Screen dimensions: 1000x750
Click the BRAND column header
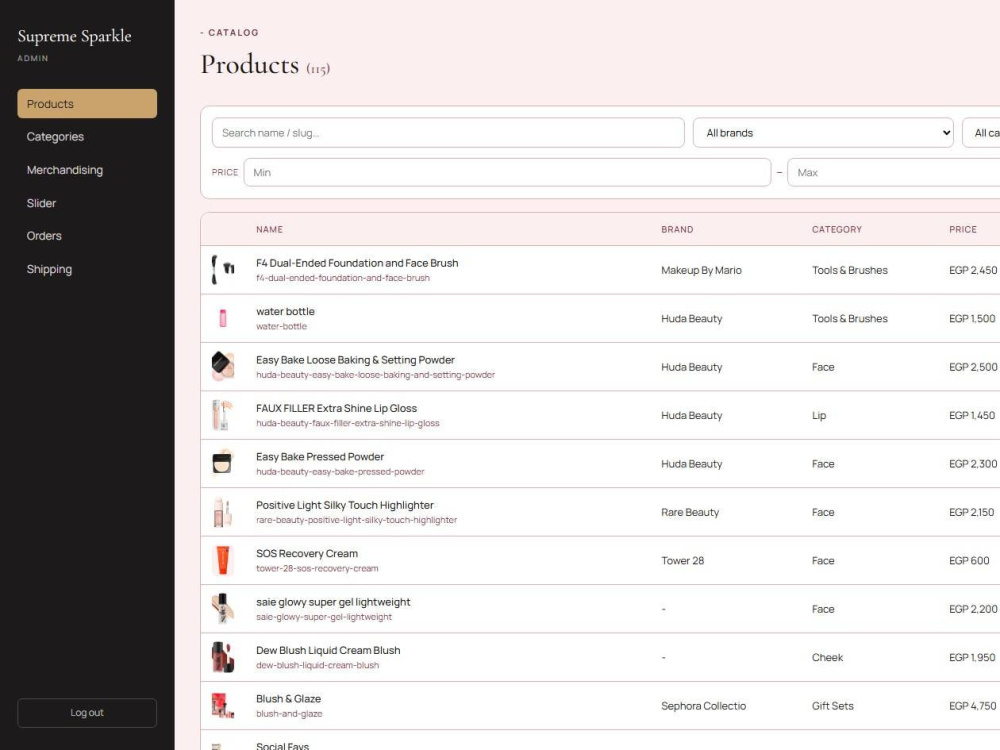click(677, 230)
